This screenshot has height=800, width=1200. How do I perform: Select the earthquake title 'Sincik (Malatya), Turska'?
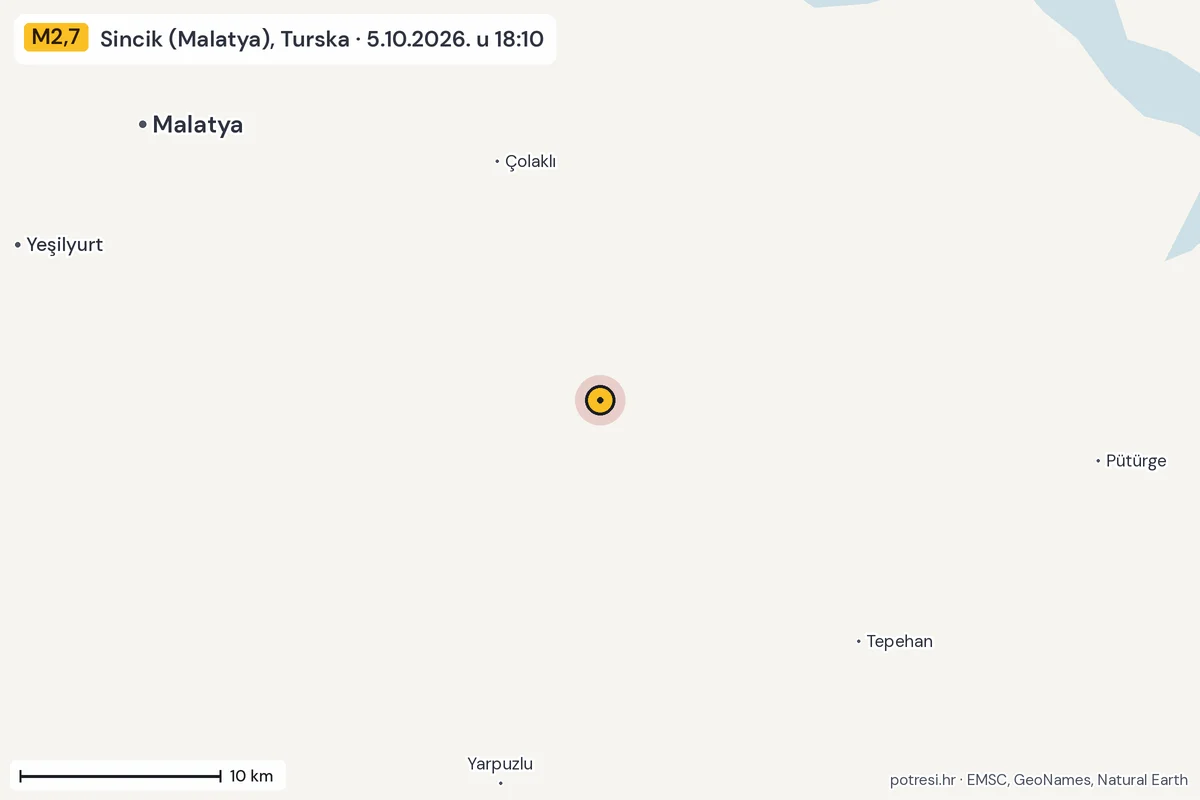(225, 39)
